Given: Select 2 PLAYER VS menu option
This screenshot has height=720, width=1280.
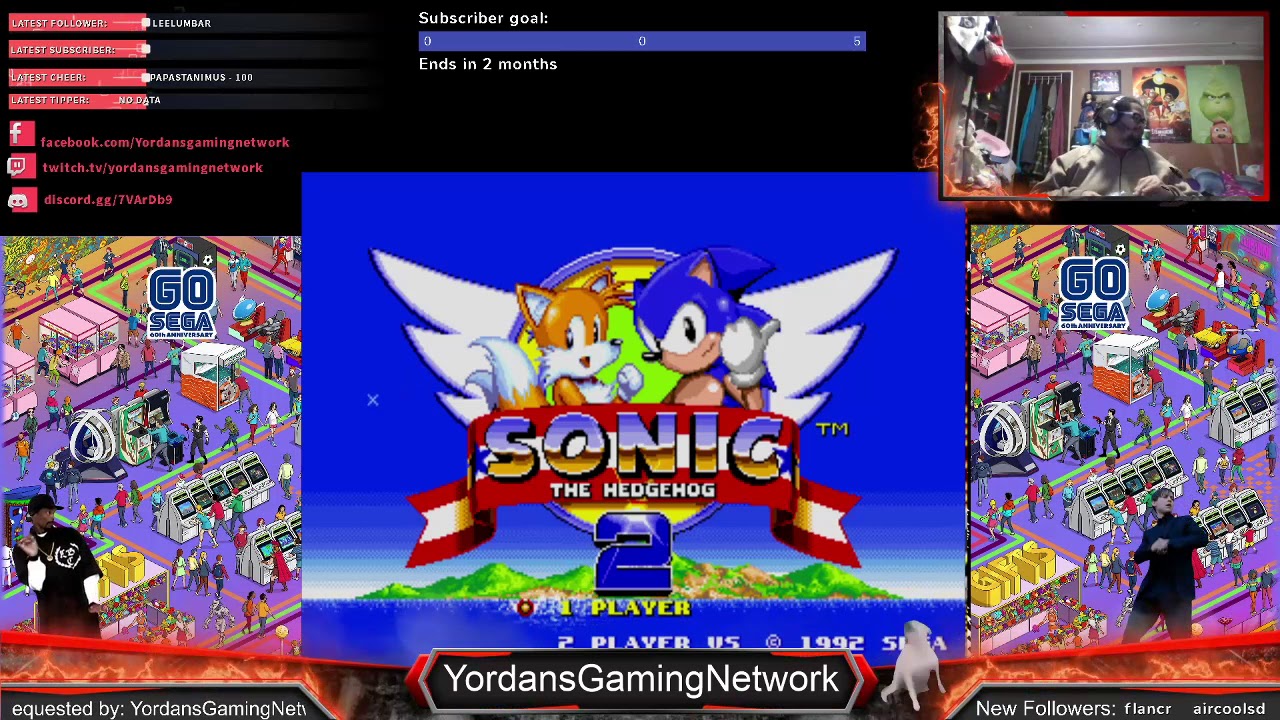Looking at the screenshot, I should [649, 643].
